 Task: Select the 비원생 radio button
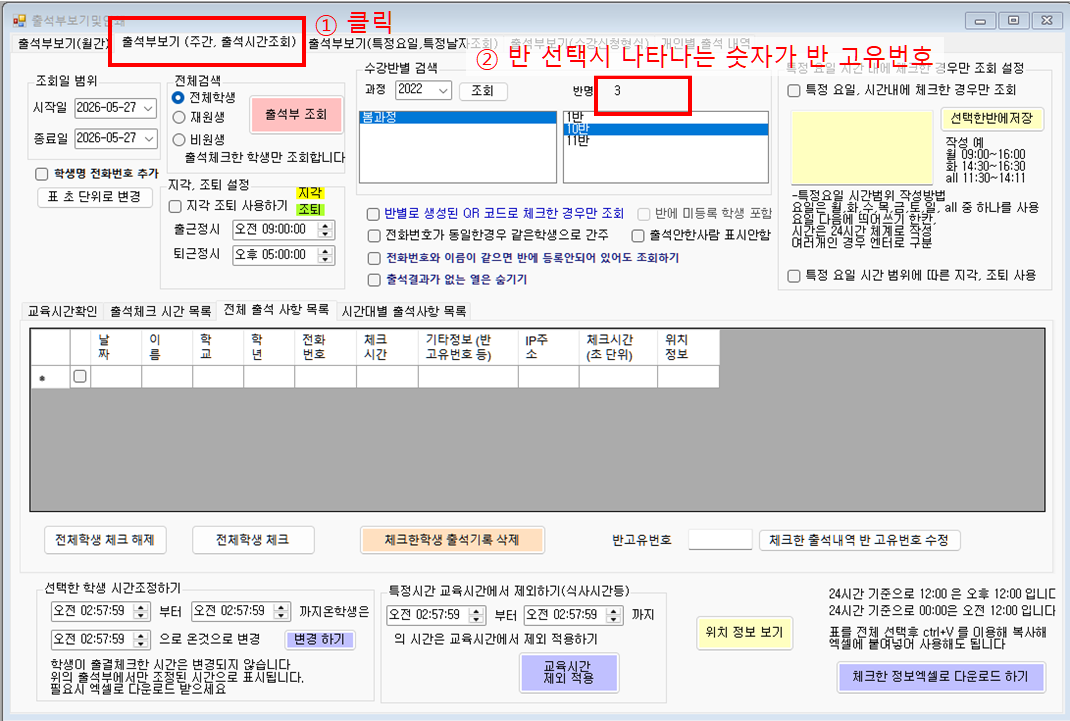[179, 139]
